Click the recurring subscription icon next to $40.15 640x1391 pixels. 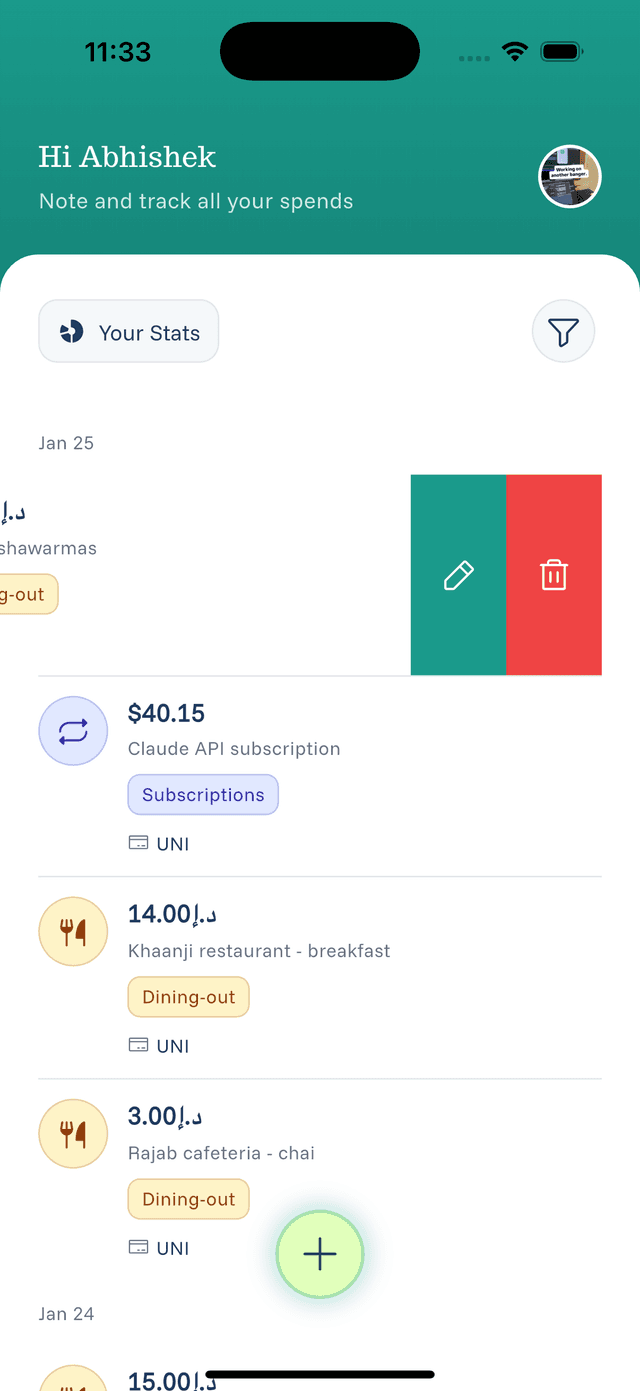pyautogui.click(x=73, y=731)
